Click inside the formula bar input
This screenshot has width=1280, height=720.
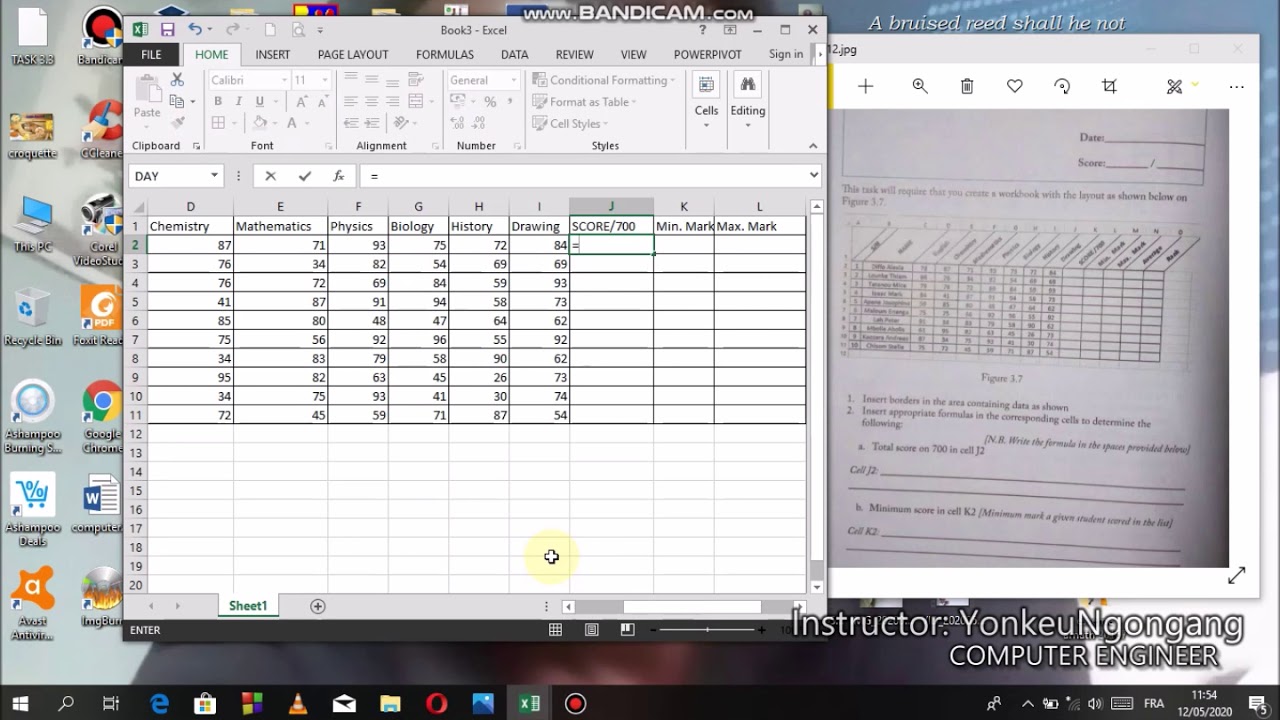[x=585, y=176]
